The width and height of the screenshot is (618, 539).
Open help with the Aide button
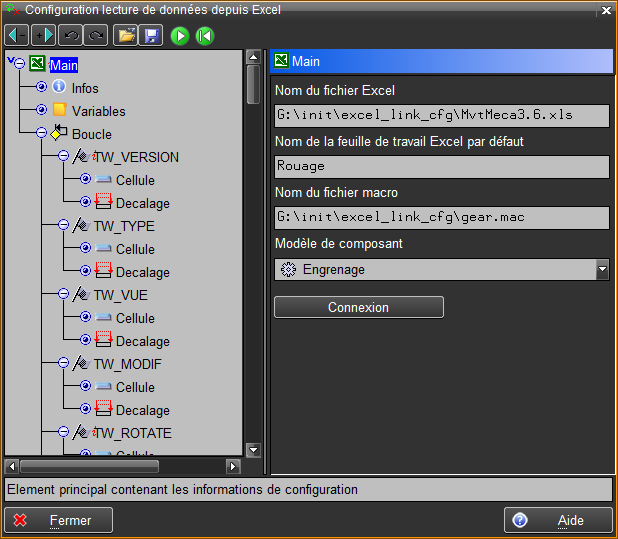558,520
